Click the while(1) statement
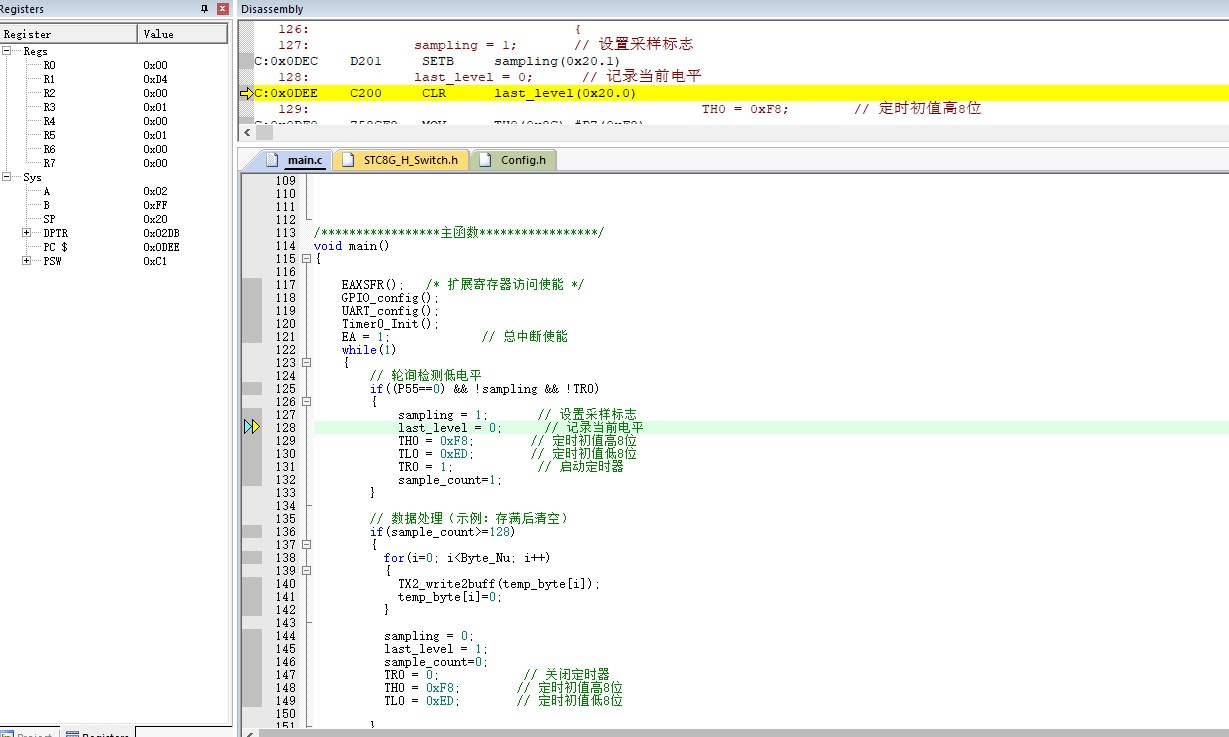This screenshot has width=1229, height=737. click(x=369, y=350)
